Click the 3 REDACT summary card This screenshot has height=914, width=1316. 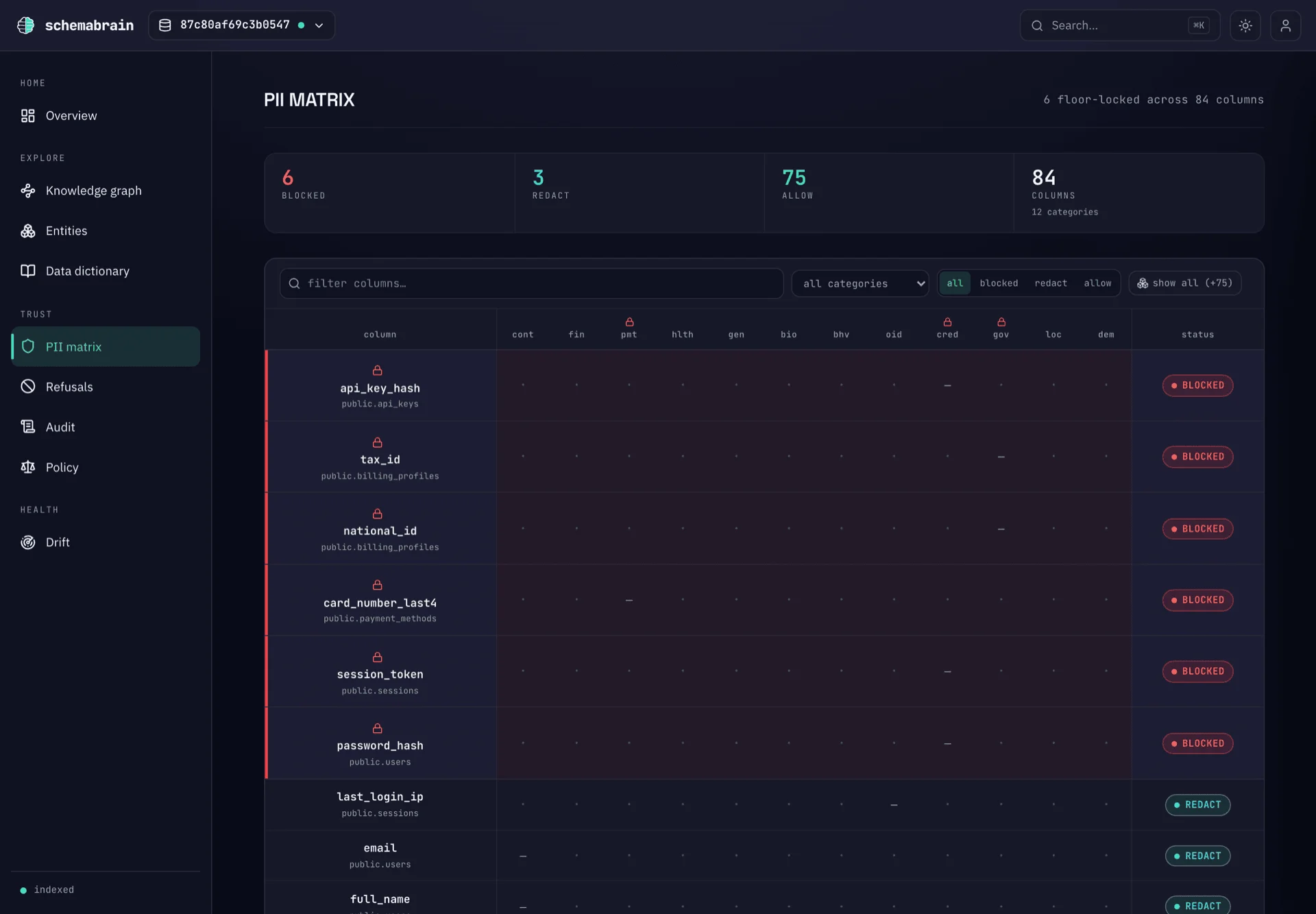coord(639,193)
